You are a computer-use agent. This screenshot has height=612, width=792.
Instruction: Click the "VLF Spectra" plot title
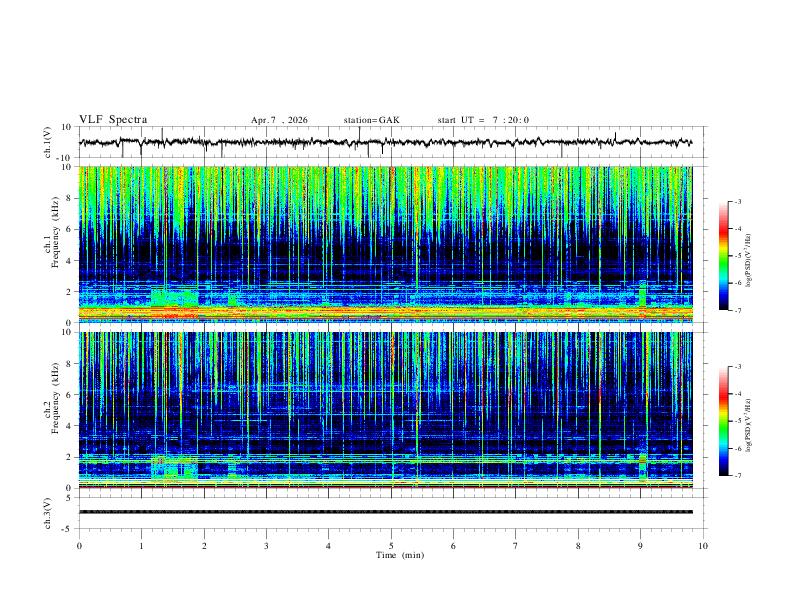tap(113, 120)
